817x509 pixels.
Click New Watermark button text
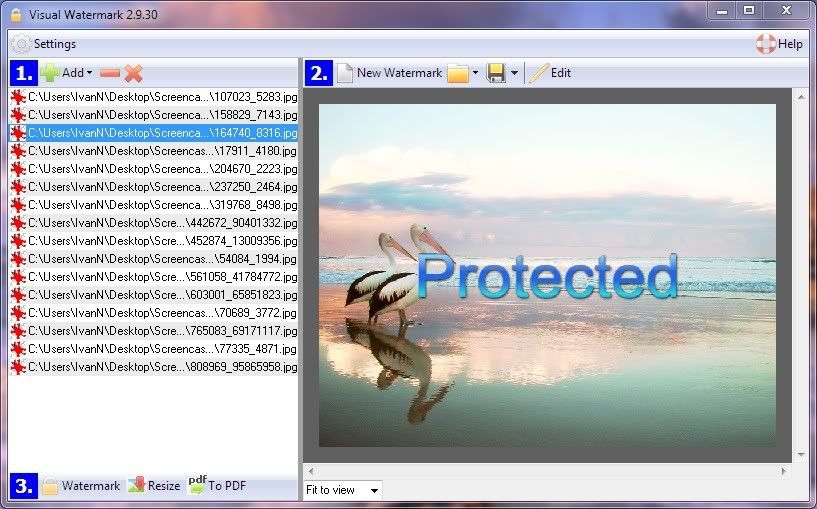point(400,73)
